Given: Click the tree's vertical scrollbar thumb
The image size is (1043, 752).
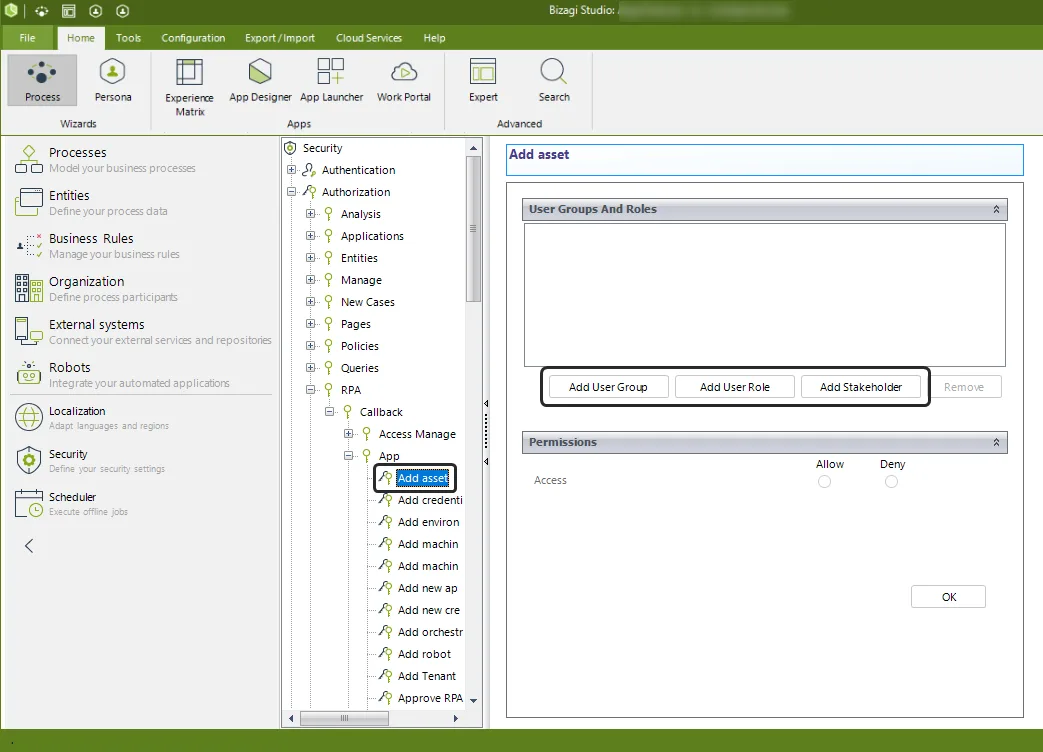Looking at the screenshot, I should (473, 229).
